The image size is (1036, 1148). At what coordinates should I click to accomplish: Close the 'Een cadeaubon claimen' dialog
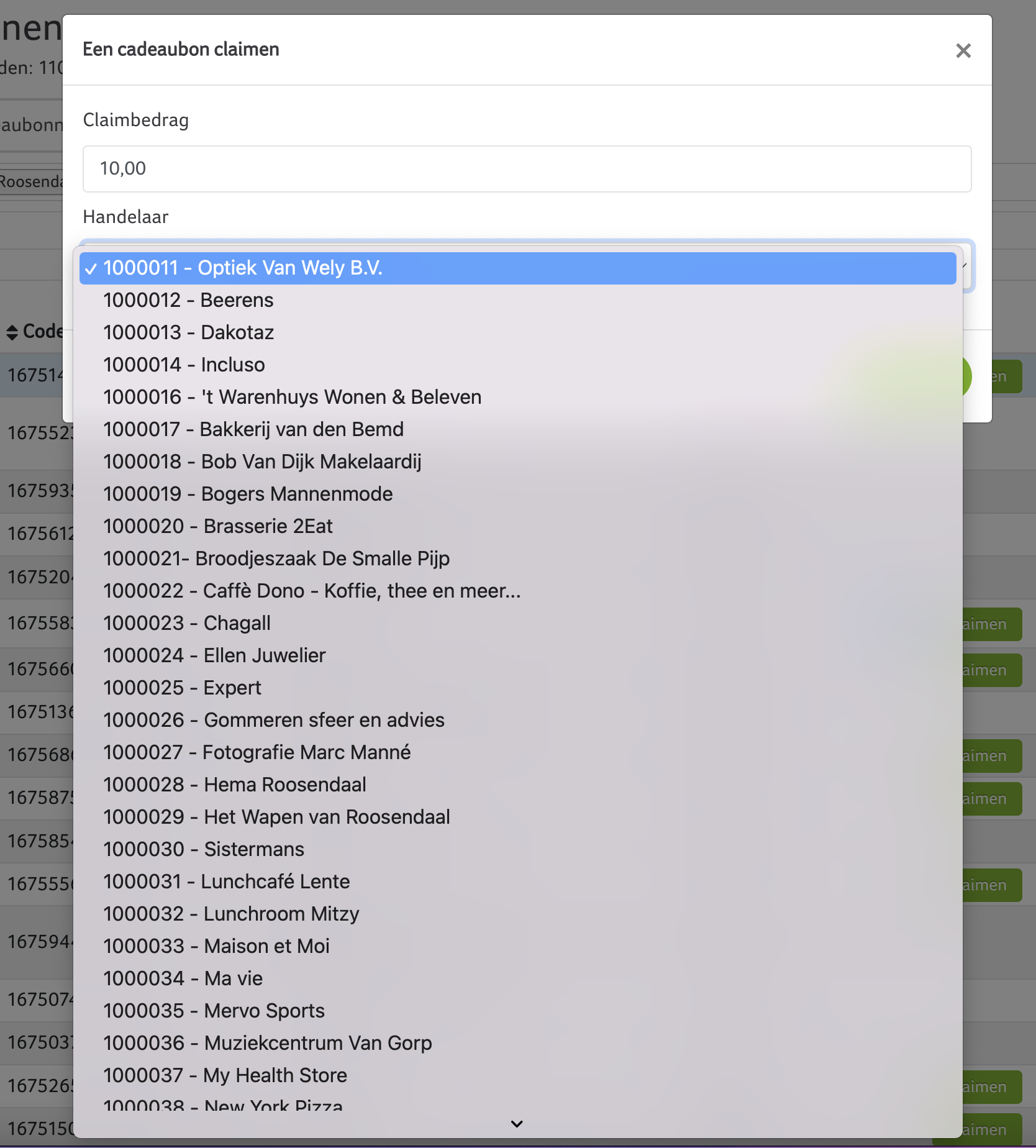pos(963,50)
